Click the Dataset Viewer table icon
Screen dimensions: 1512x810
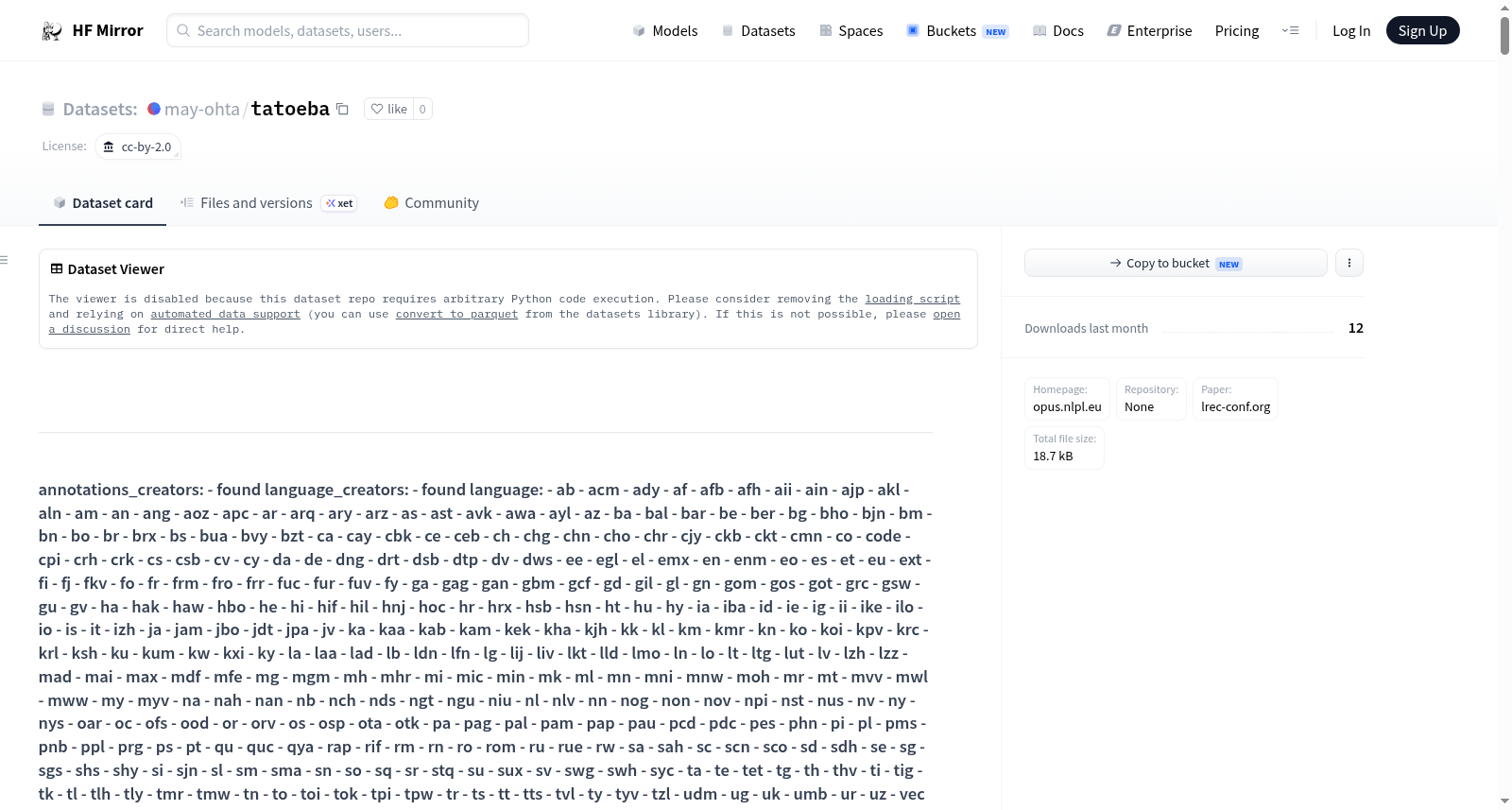pyautogui.click(x=57, y=269)
